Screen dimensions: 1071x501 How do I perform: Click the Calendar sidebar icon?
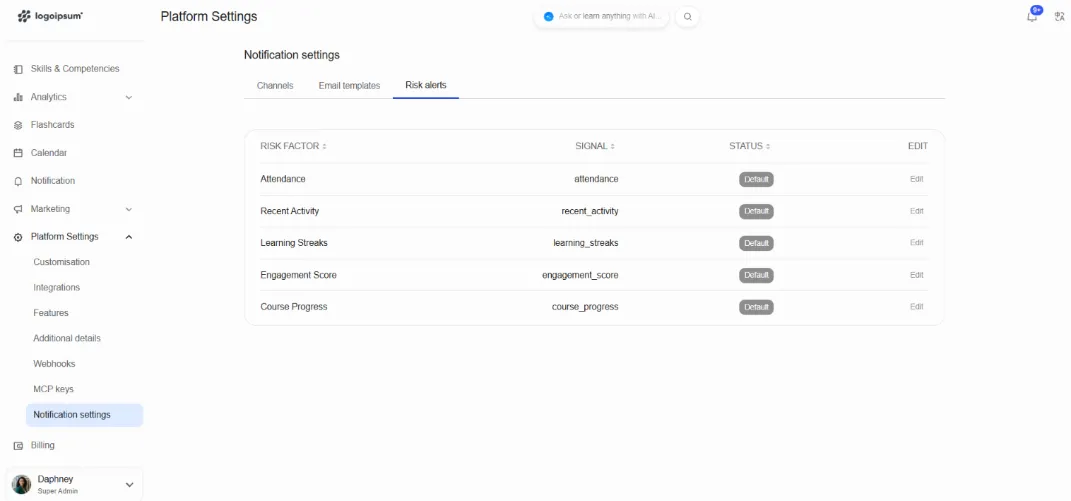click(18, 153)
